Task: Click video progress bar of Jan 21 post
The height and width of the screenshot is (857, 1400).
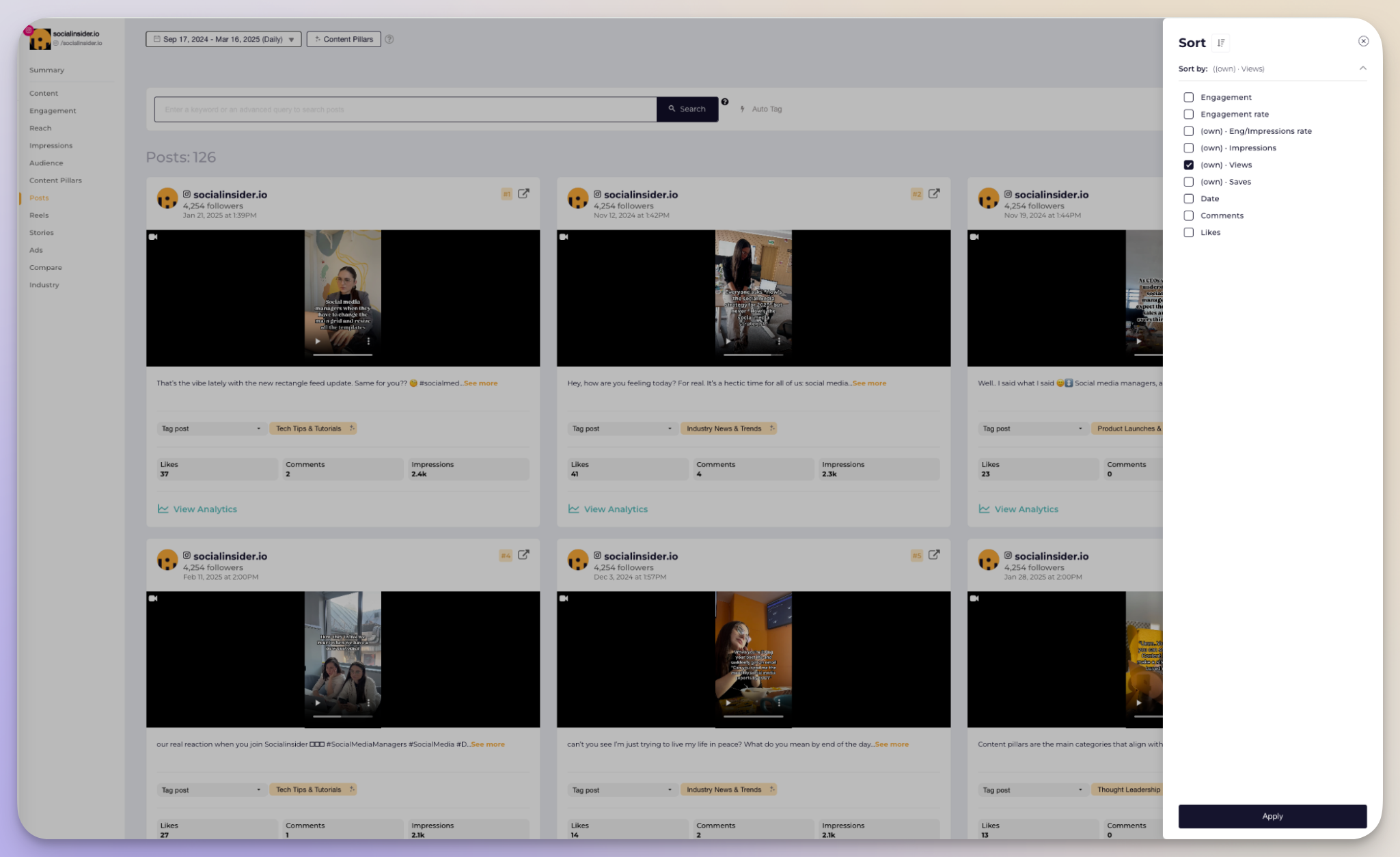Action: click(x=343, y=355)
